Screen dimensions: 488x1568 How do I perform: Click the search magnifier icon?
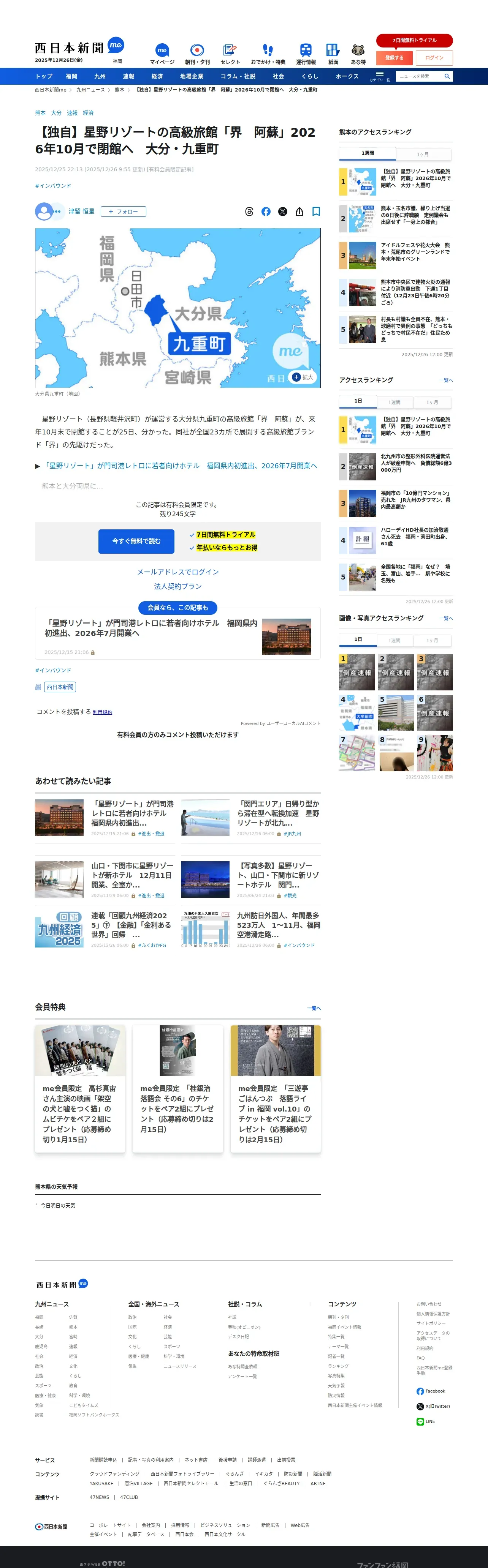(x=447, y=76)
